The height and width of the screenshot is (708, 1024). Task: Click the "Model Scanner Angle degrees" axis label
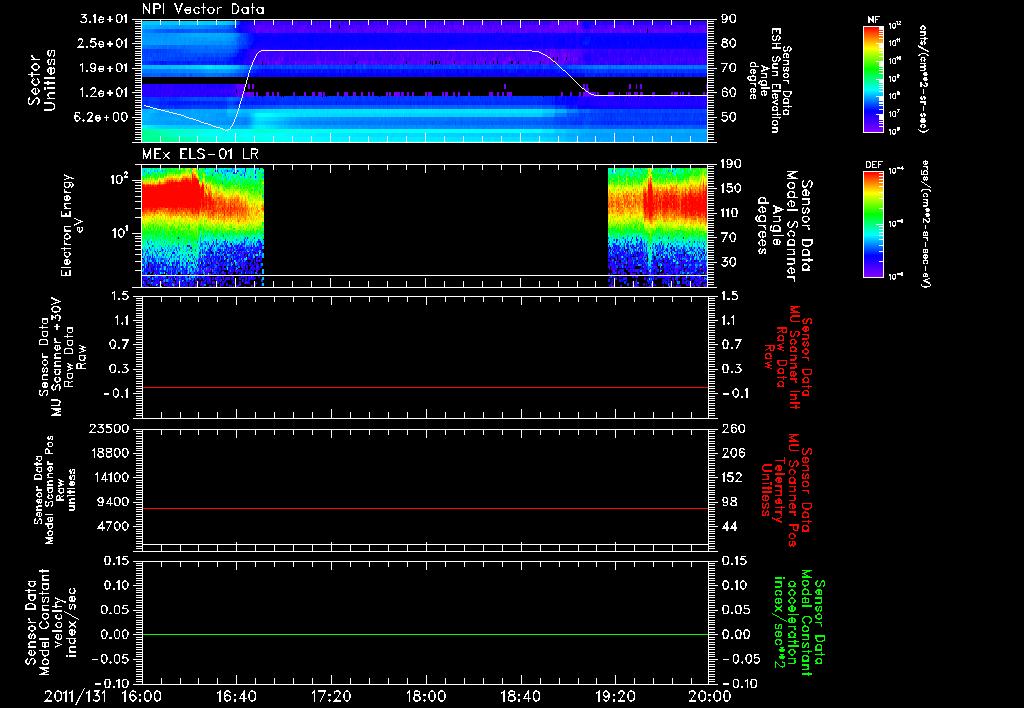(x=784, y=226)
